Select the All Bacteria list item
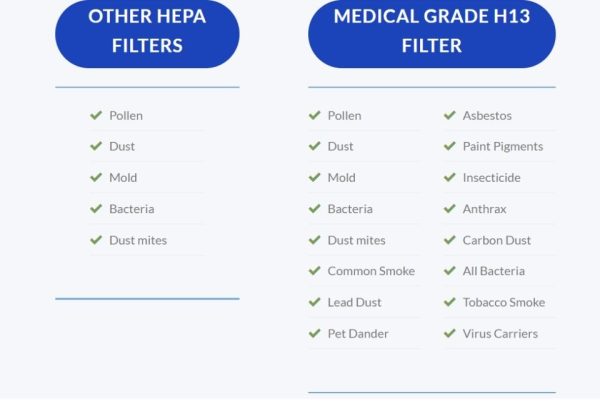Screen dimensions: 600x402 [x=499, y=271]
